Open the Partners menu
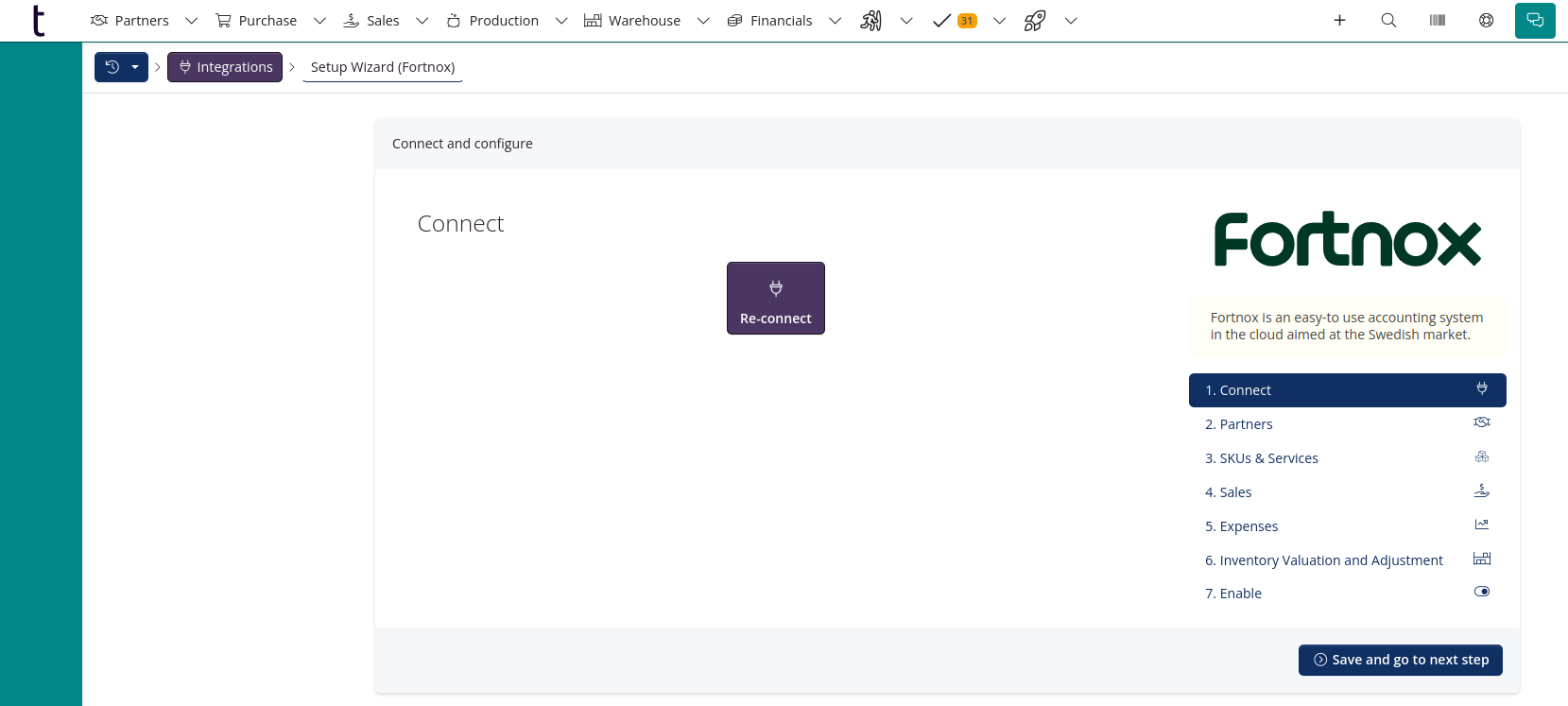 (x=130, y=21)
